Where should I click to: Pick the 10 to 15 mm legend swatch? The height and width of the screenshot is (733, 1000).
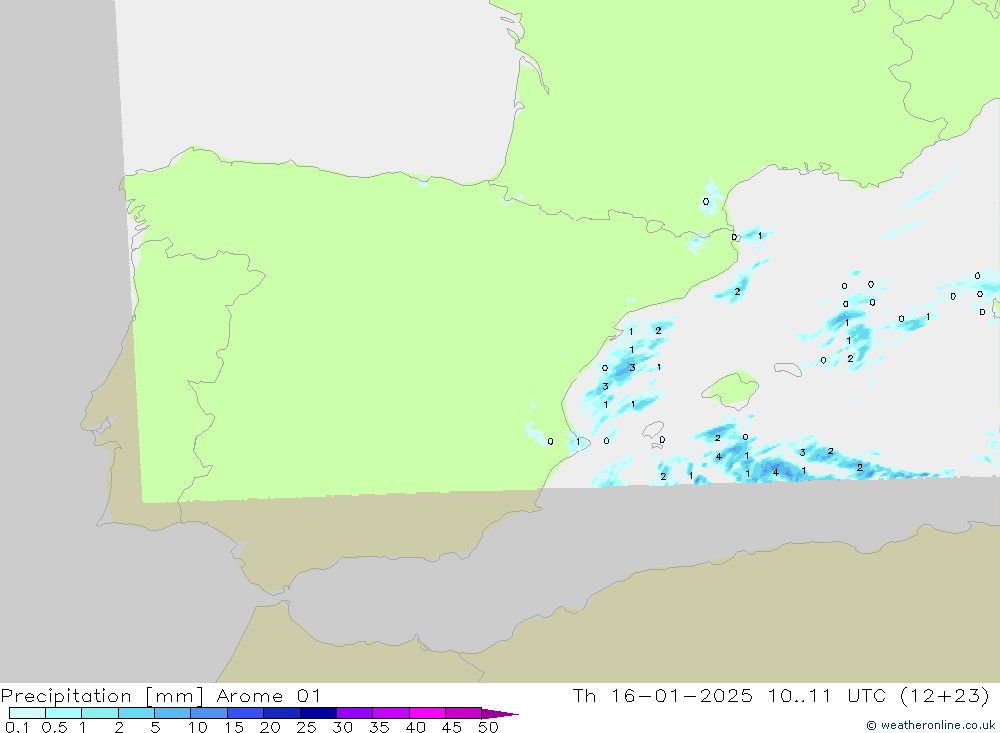coord(209,713)
